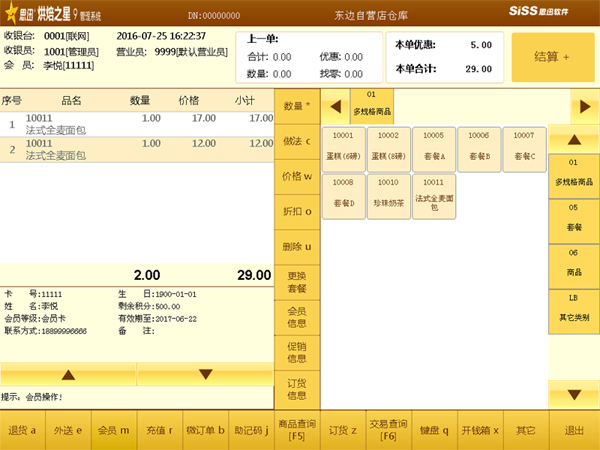Viewport: 600px width, 450px height.
Task: Select side category LB 其它类别
Action: point(574,312)
